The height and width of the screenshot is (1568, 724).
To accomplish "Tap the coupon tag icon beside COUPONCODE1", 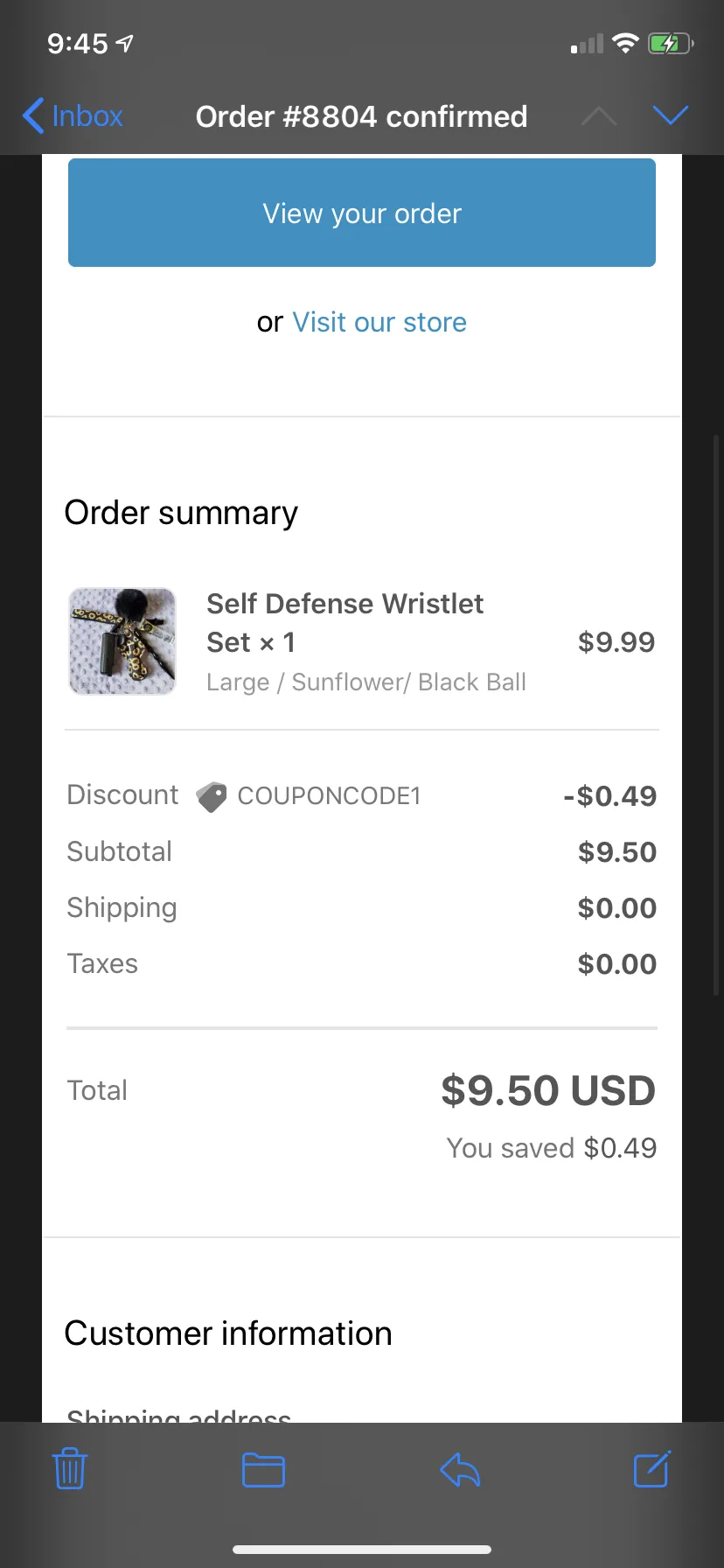I will (211, 796).
